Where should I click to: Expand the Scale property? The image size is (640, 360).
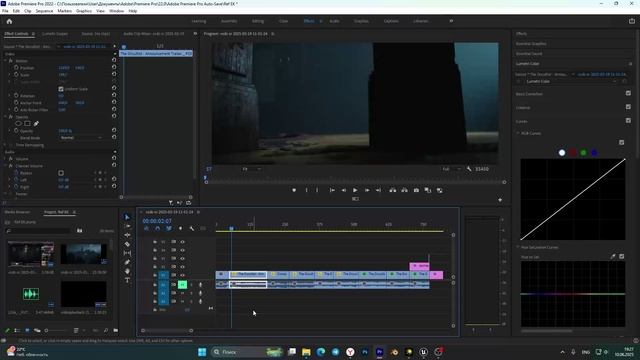tap(10, 75)
